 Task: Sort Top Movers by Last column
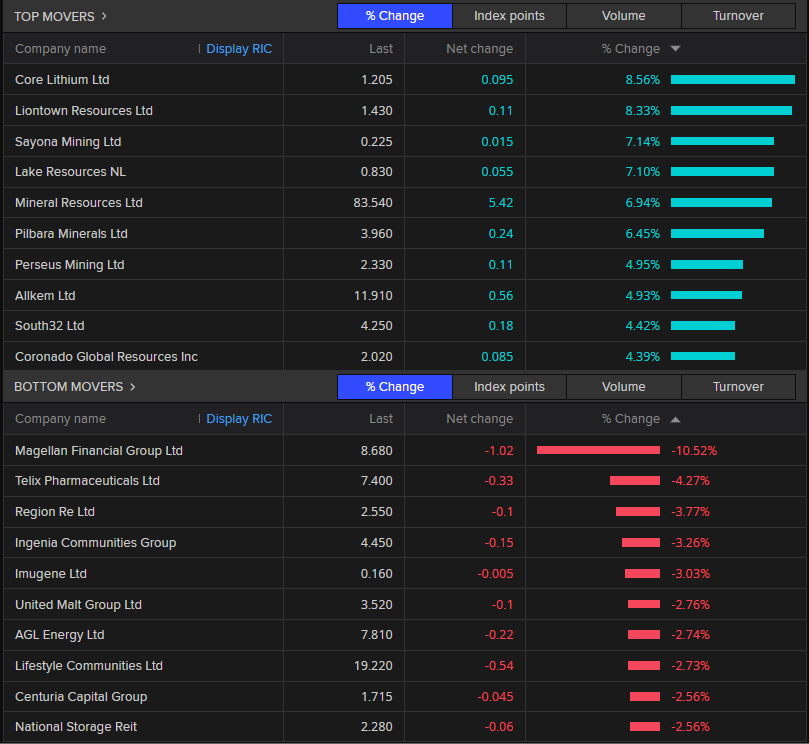pyautogui.click(x=381, y=49)
